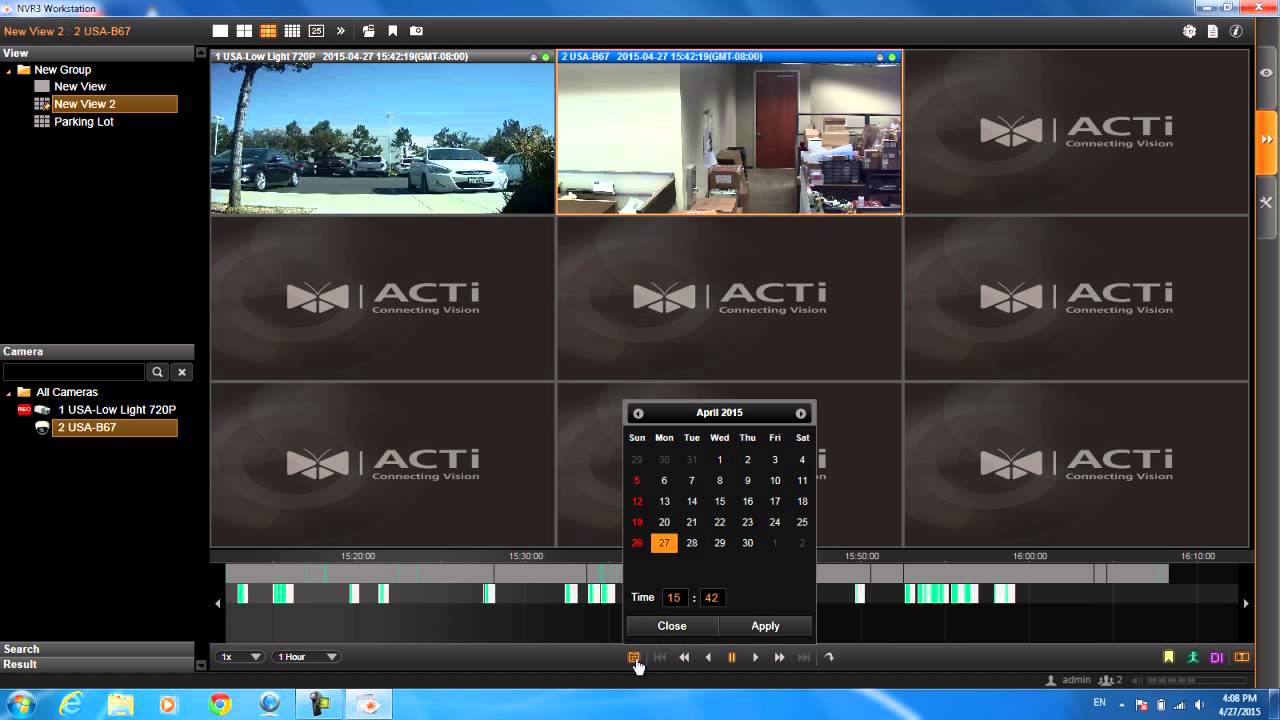Screen dimensions: 1280x720
Task: Close the calendar popup
Action: (672, 626)
